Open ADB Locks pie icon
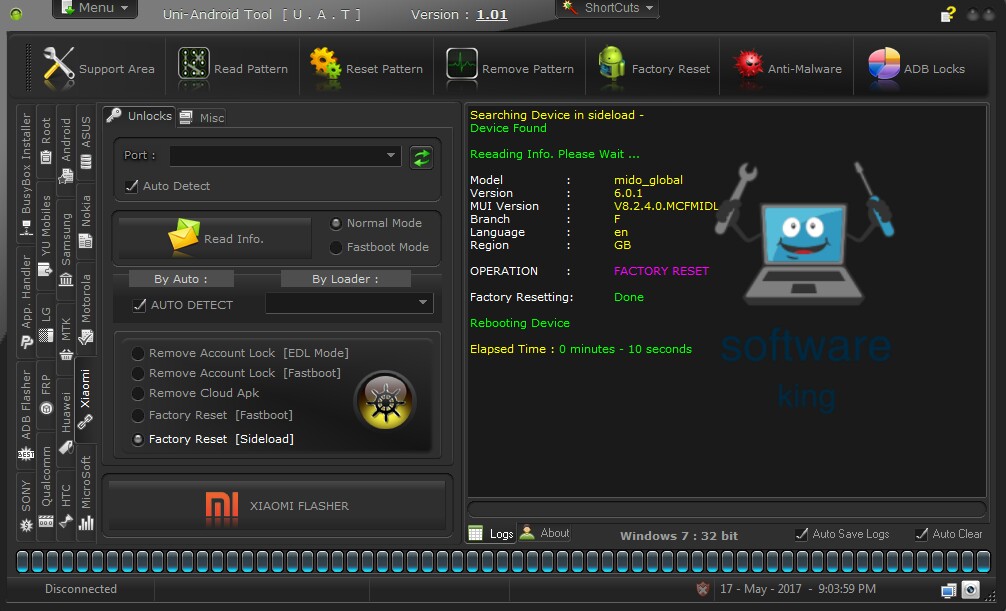This screenshot has width=1006, height=611. (884, 65)
